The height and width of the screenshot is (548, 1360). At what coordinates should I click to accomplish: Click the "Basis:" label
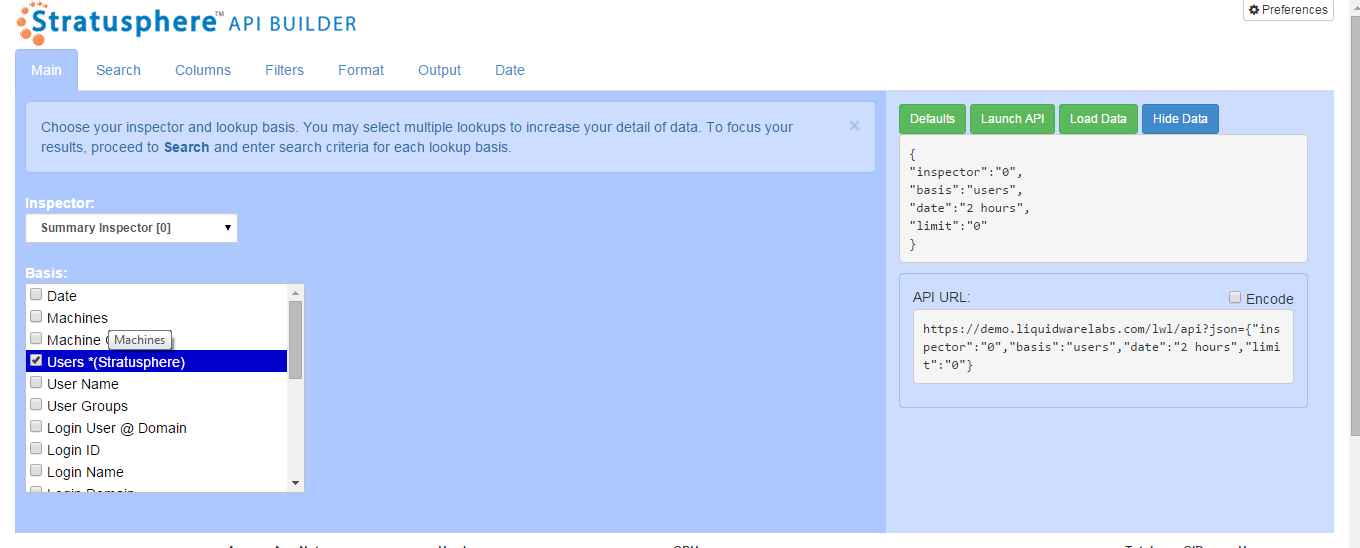point(46,273)
